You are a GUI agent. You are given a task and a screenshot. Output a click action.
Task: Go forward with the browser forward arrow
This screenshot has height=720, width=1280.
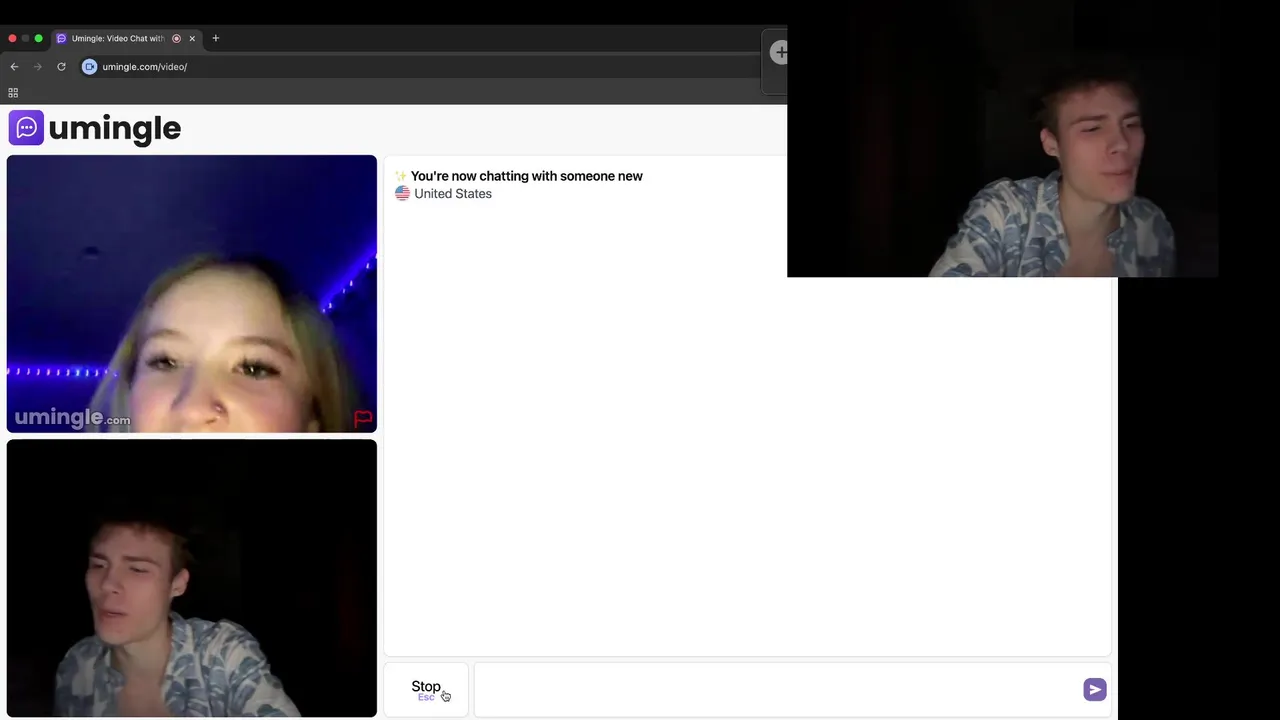pos(38,67)
